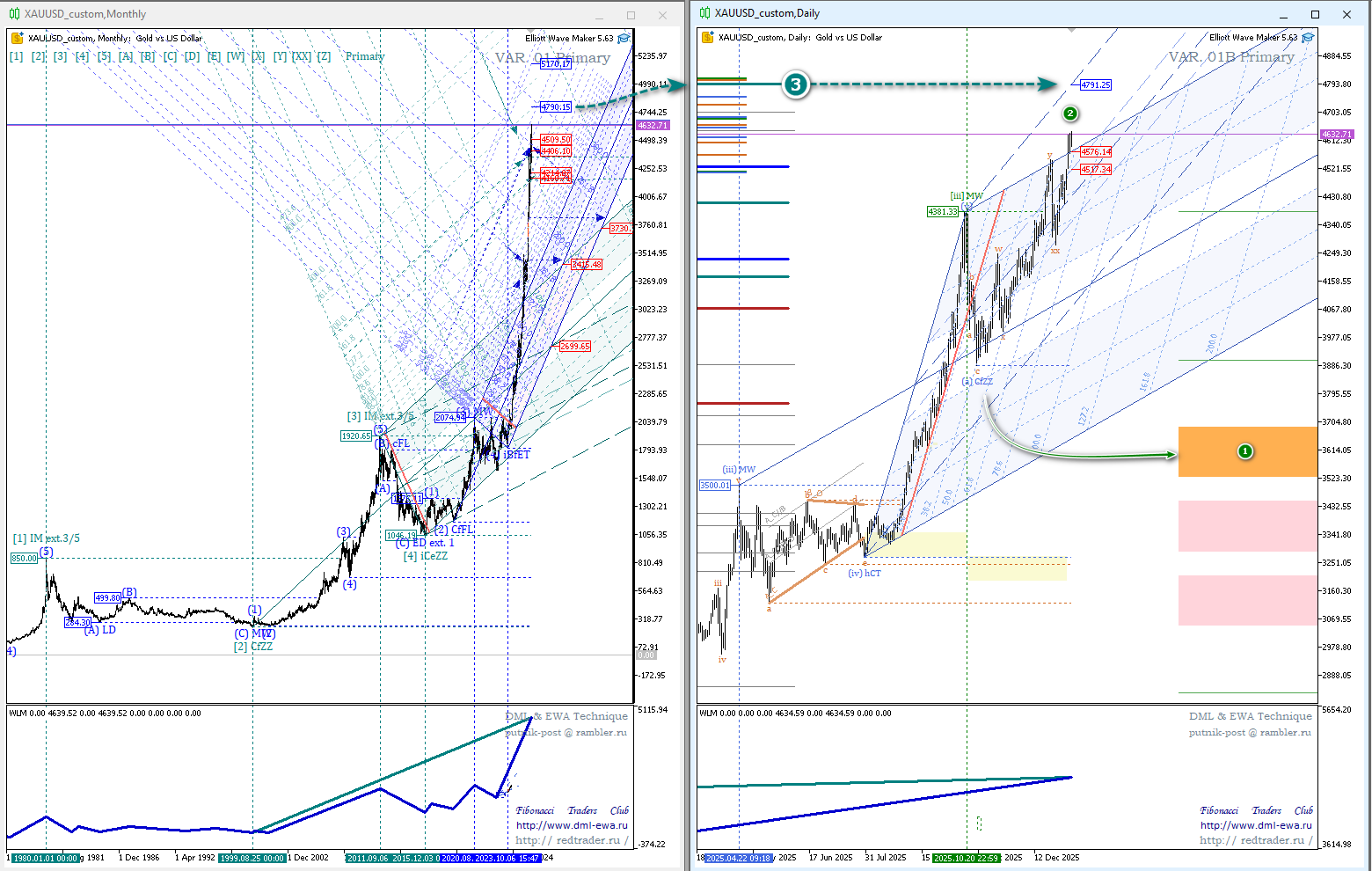Open the dml-ewa.ru link in Monthly chart
The height and width of the screenshot is (871, 1372).
572,825
